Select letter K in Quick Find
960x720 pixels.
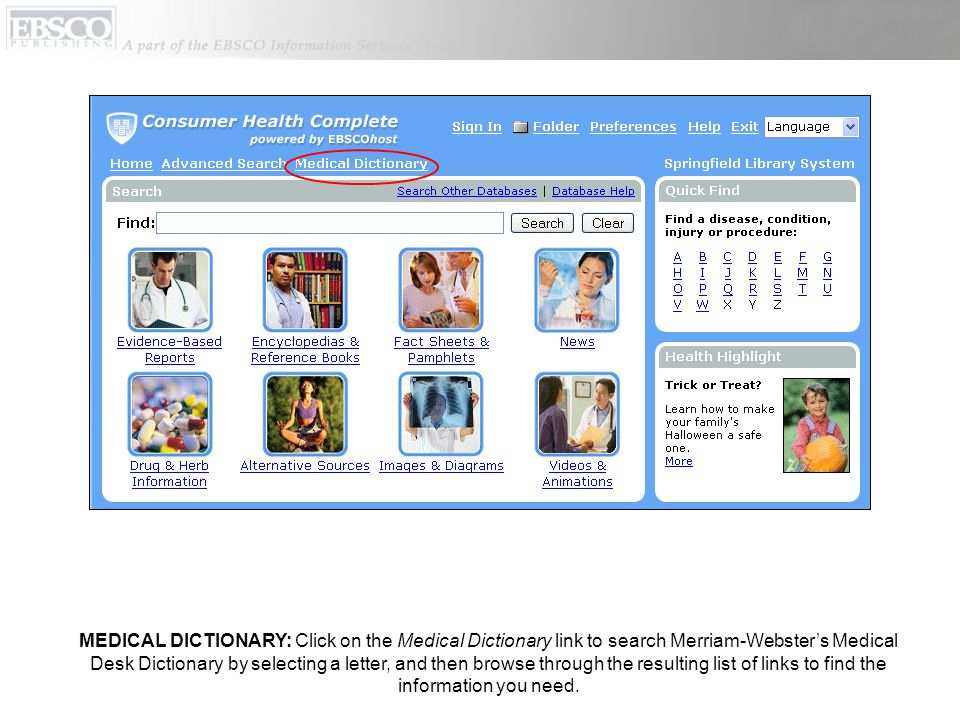coord(752,273)
